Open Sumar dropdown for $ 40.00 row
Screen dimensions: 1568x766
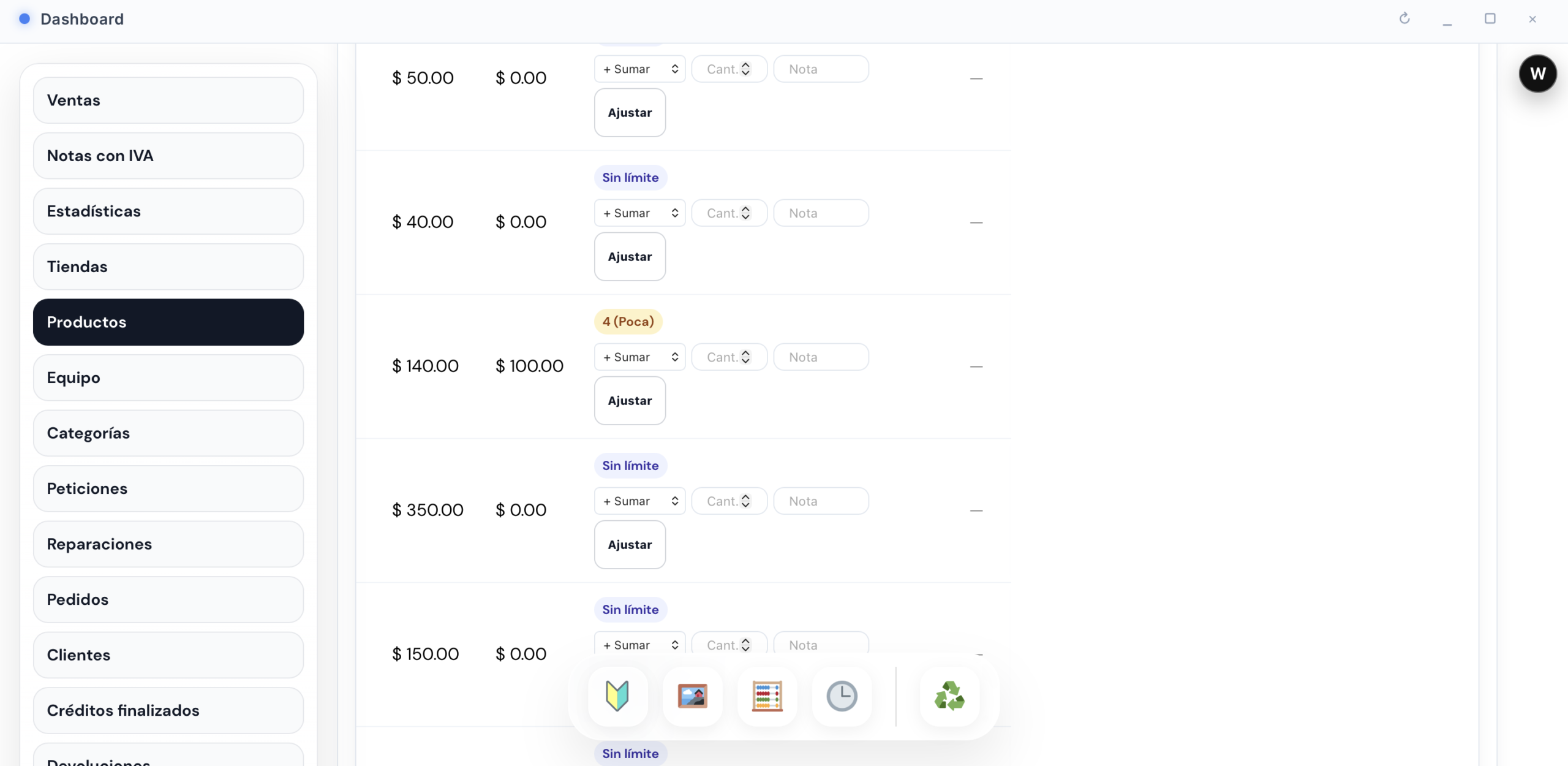[639, 213]
